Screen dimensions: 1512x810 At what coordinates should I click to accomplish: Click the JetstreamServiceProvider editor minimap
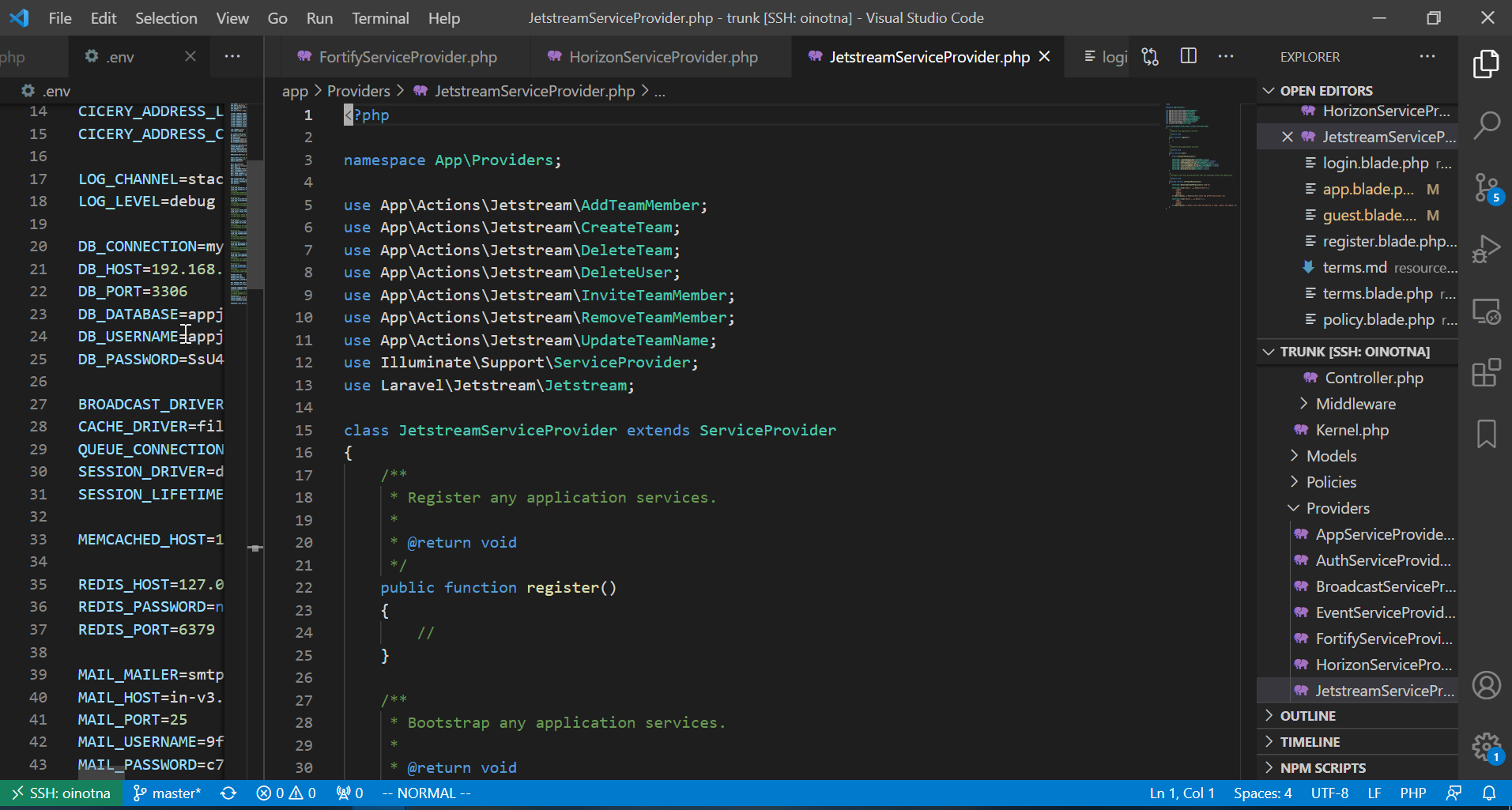point(1201,155)
